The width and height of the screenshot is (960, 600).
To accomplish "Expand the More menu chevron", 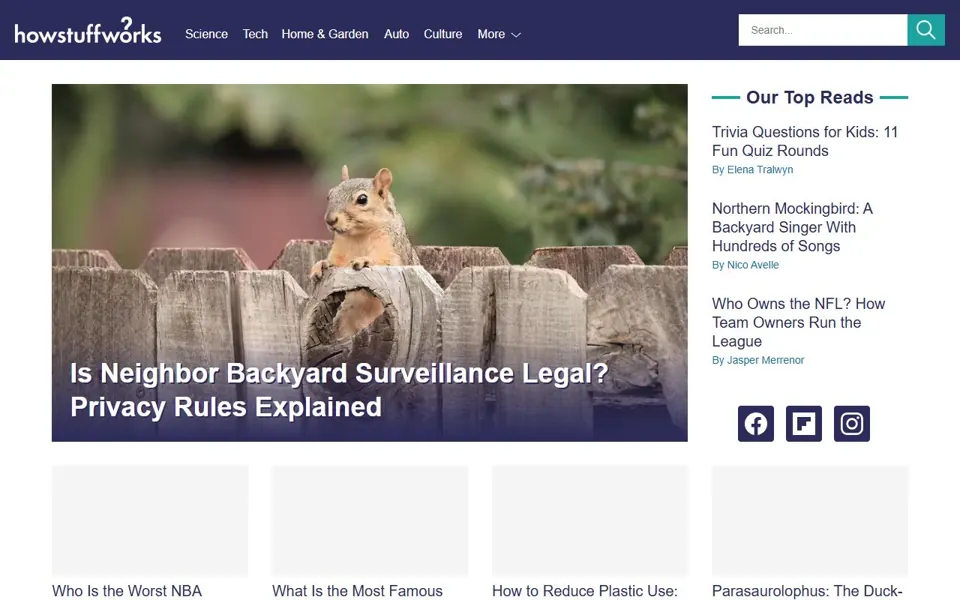I will point(516,35).
